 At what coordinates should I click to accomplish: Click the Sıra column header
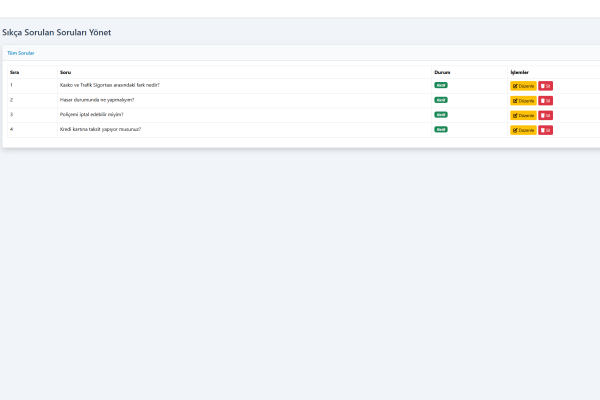click(x=15, y=72)
